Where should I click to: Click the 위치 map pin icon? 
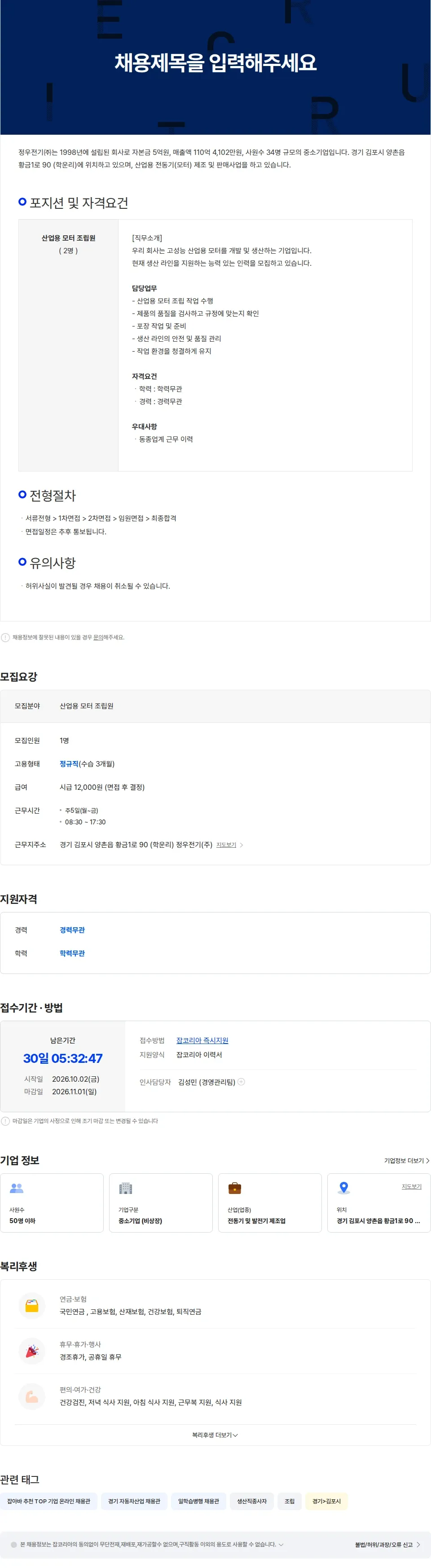point(343,1188)
